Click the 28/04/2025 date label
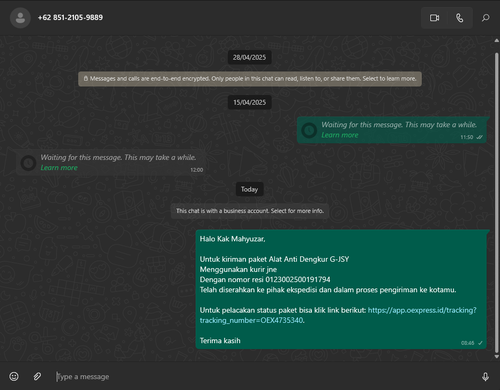The width and height of the screenshot is (500, 390). click(x=249, y=57)
